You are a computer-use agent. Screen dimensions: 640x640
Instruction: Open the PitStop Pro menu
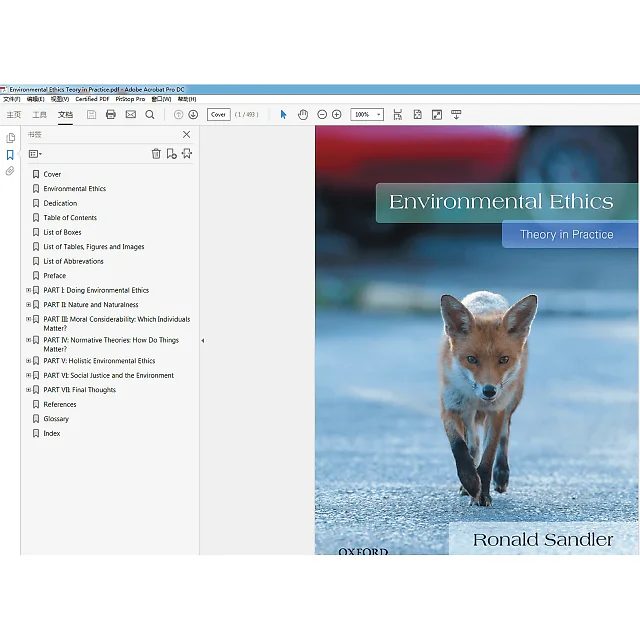point(130,99)
